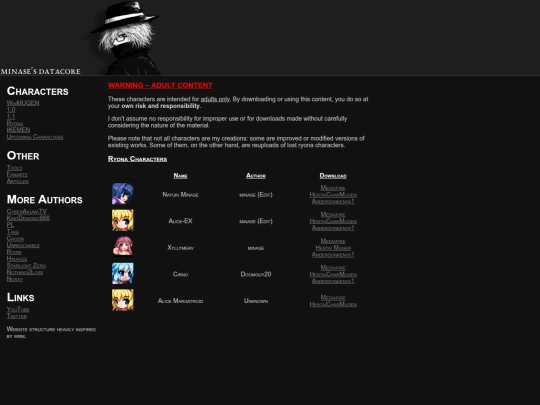540x405 pixels.
Task: Select the Doomguy20 author cell
Action: point(256,274)
